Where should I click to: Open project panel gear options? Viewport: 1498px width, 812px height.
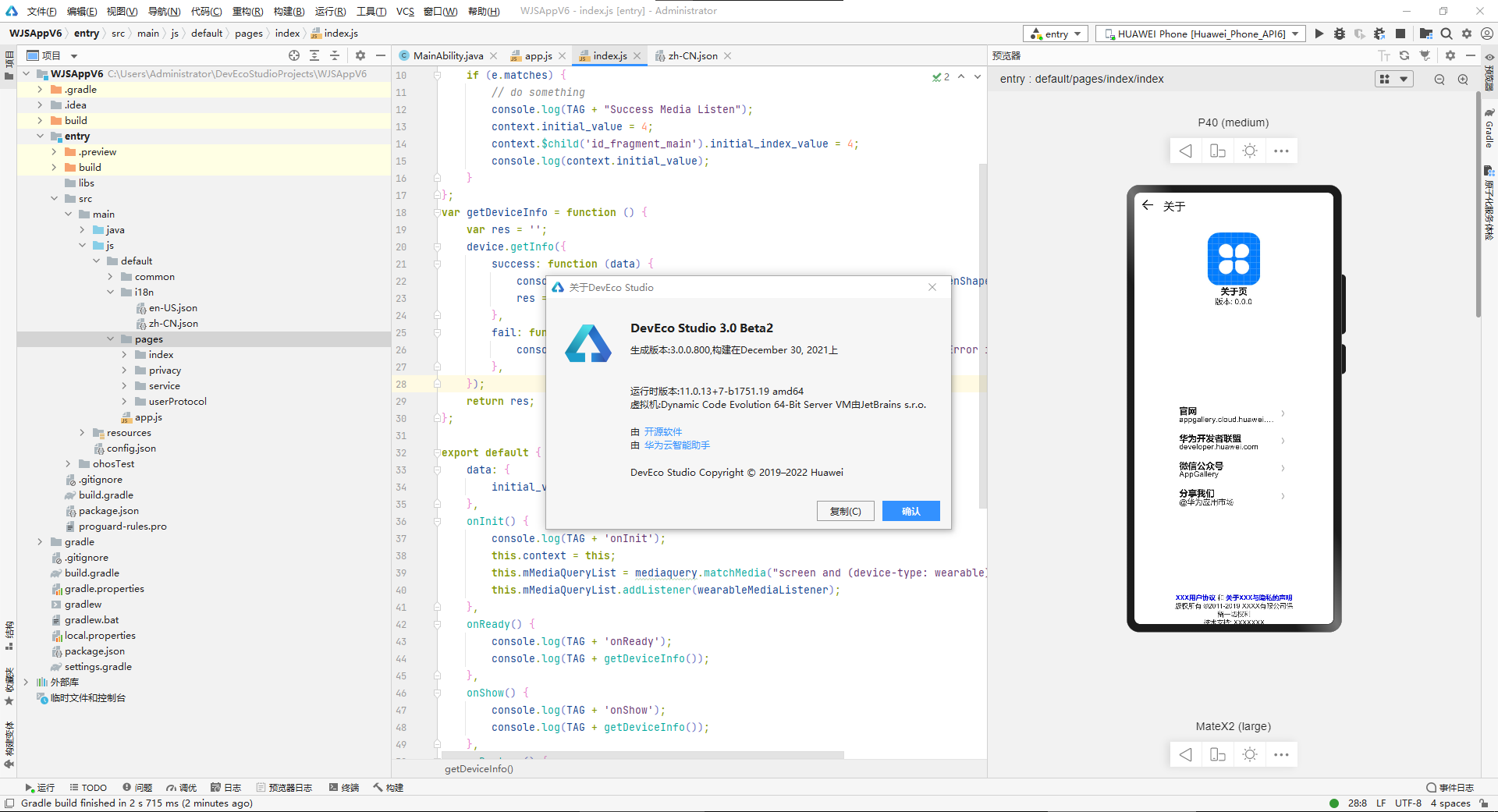coord(360,55)
